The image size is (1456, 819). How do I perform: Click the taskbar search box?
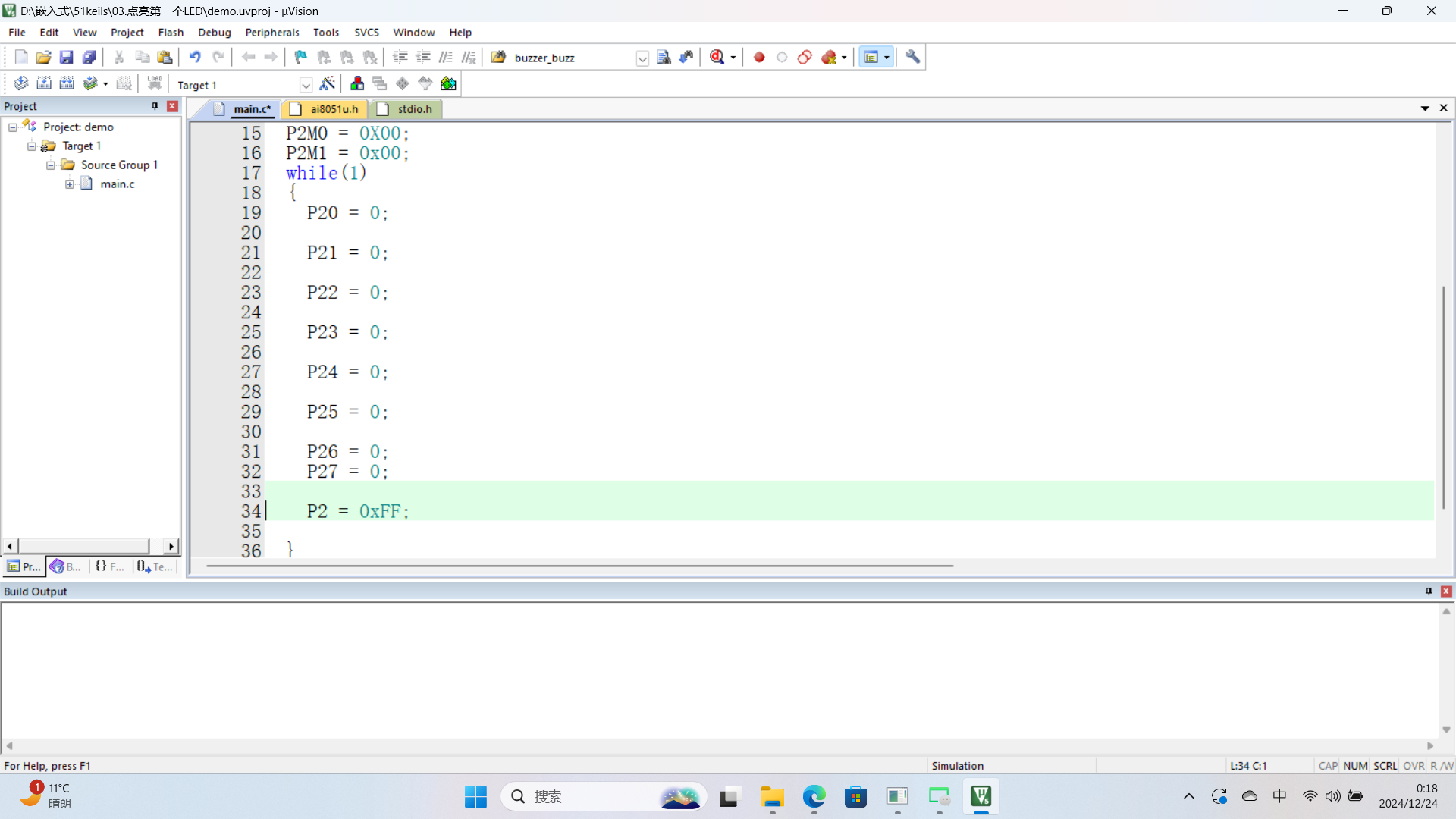(x=603, y=796)
